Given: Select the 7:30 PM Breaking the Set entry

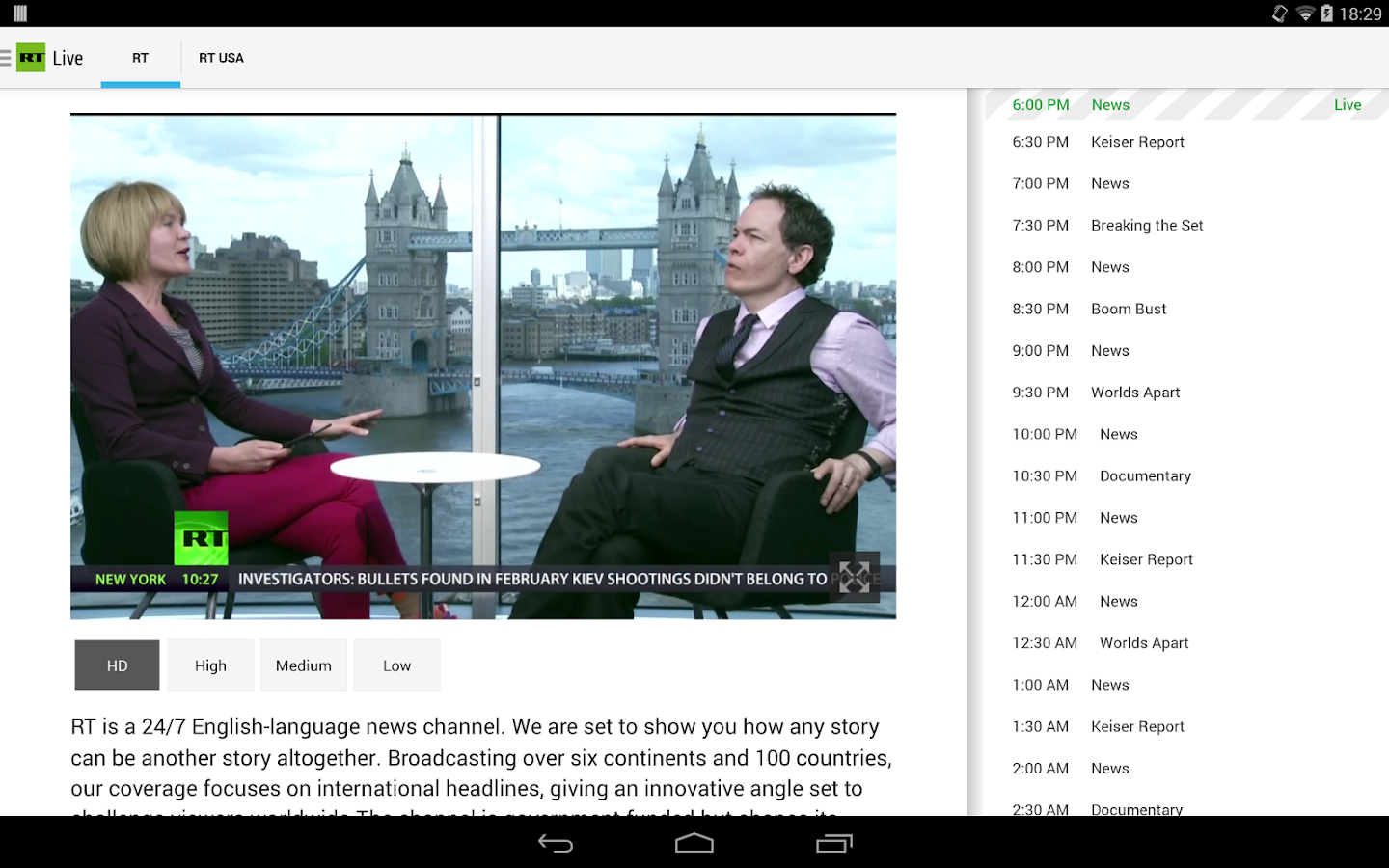Looking at the screenshot, I should click(x=1186, y=226).
